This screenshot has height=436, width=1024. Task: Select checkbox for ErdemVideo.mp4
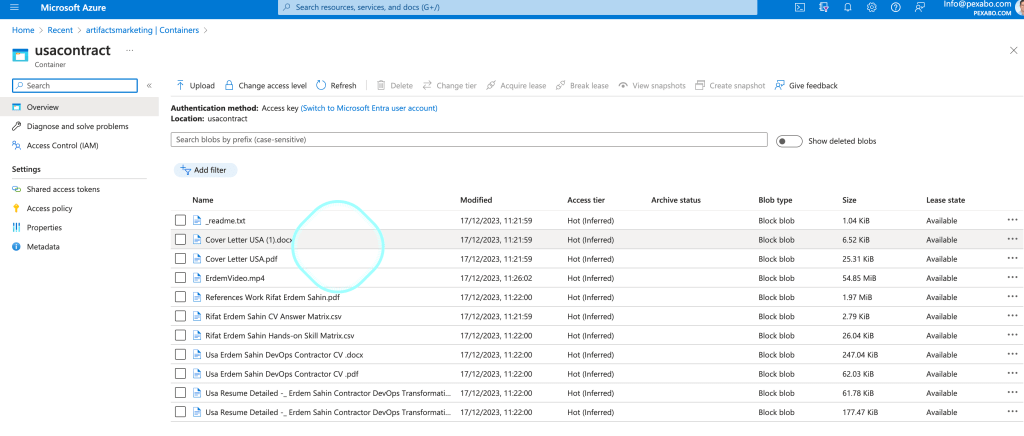coord(180,278)
